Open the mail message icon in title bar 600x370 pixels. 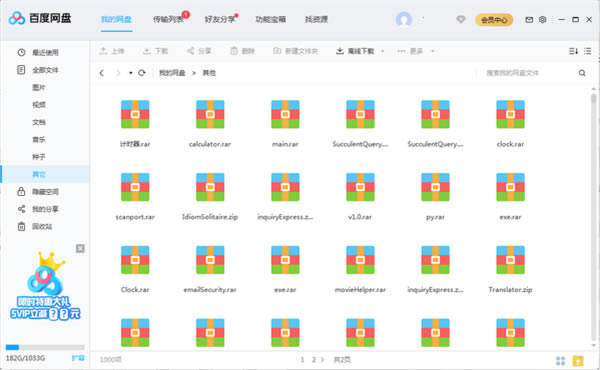[x=529, y=20]
